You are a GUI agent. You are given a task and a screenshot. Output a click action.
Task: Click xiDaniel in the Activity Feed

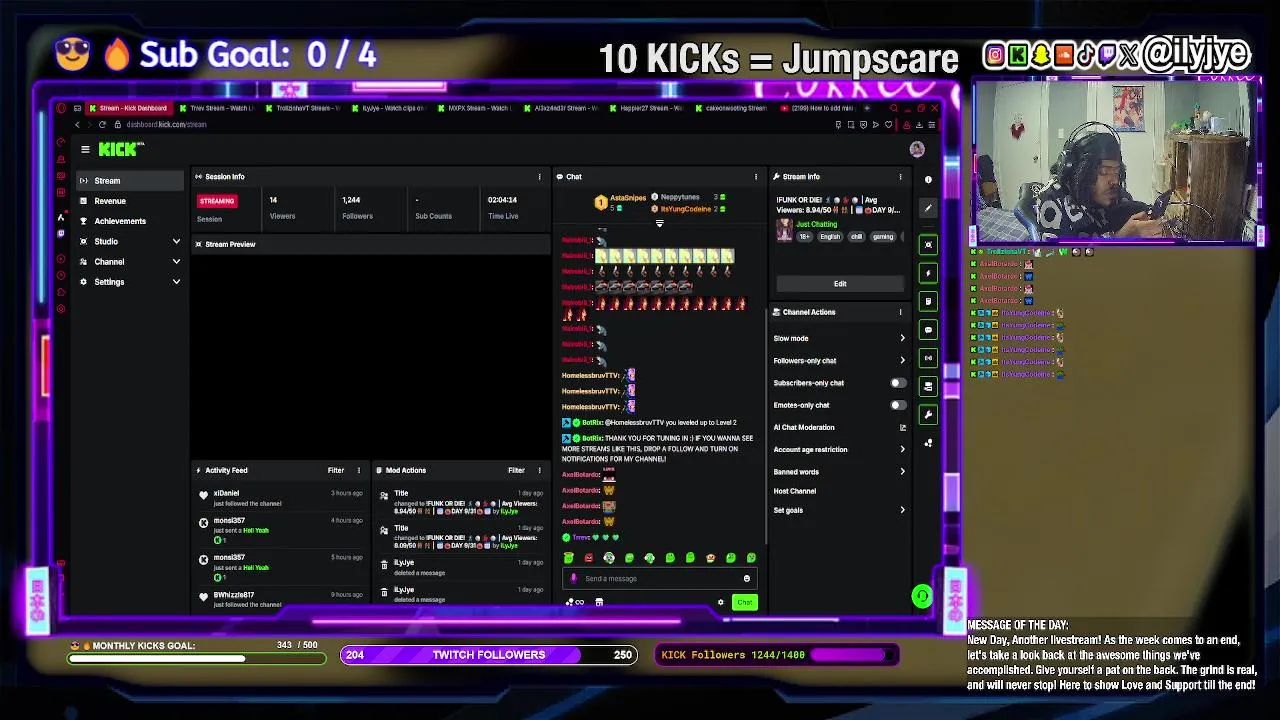point(226,493)
